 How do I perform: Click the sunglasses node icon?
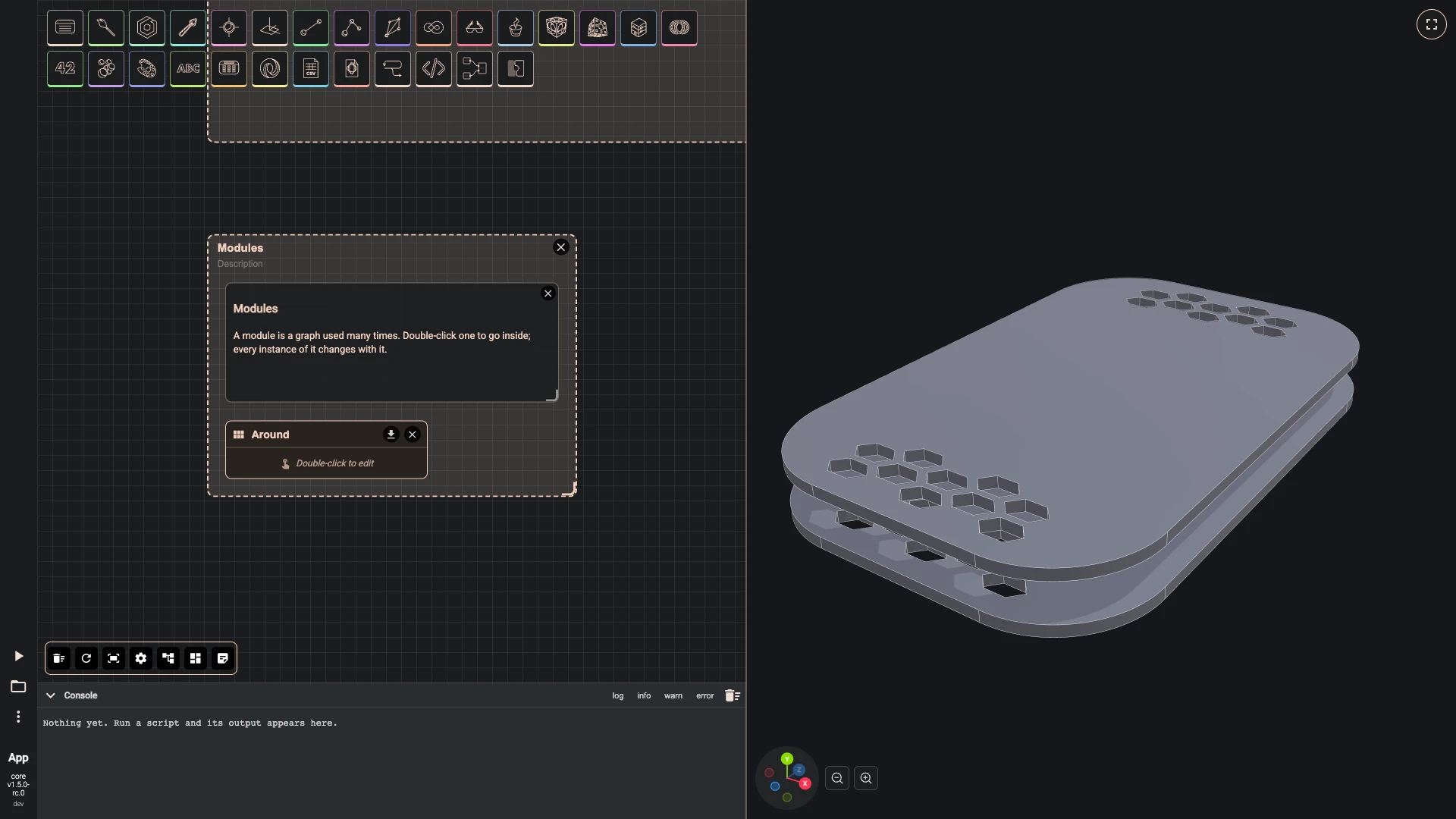click(475, 27)
